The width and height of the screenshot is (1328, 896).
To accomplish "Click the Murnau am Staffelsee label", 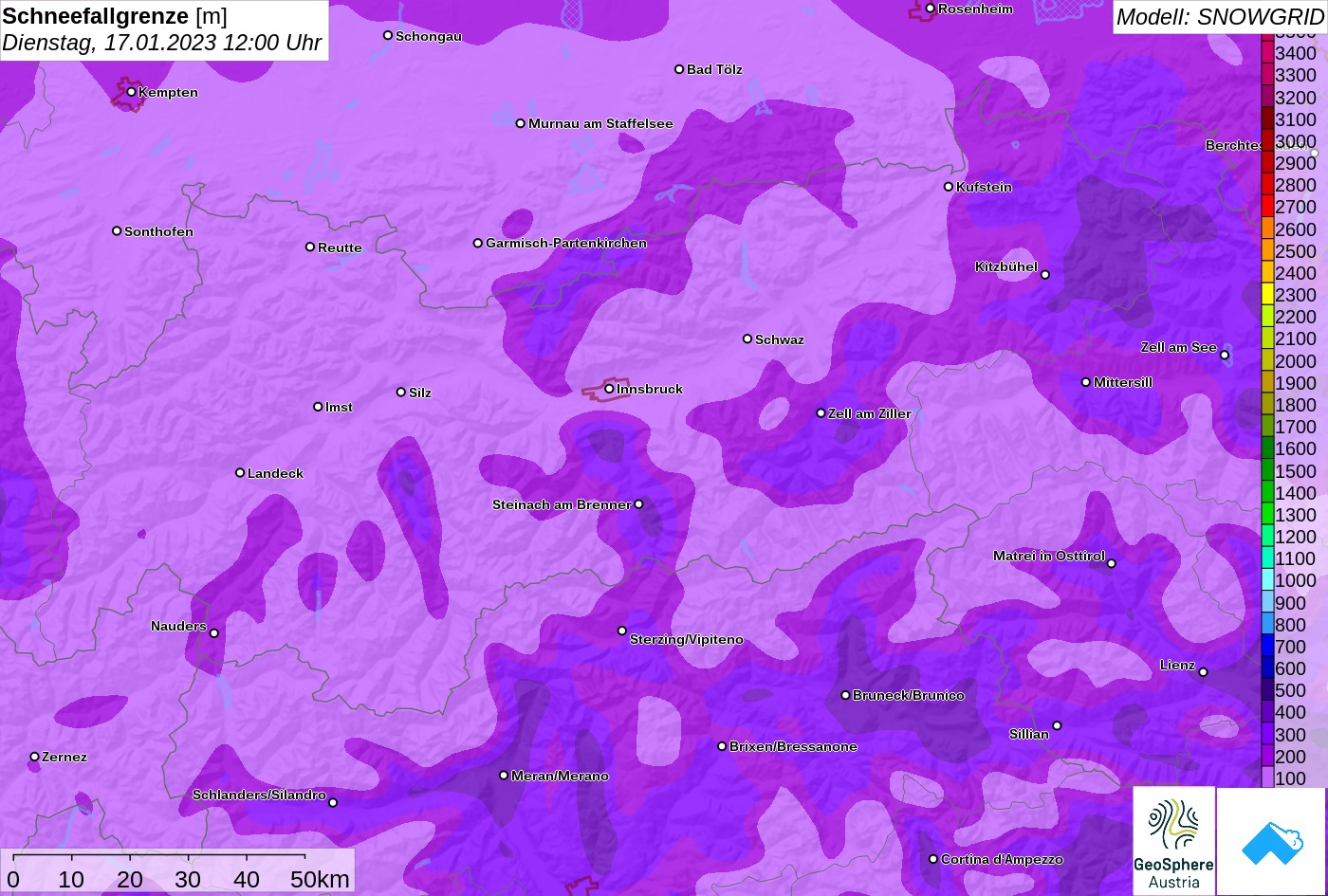I will coord(600,123).
